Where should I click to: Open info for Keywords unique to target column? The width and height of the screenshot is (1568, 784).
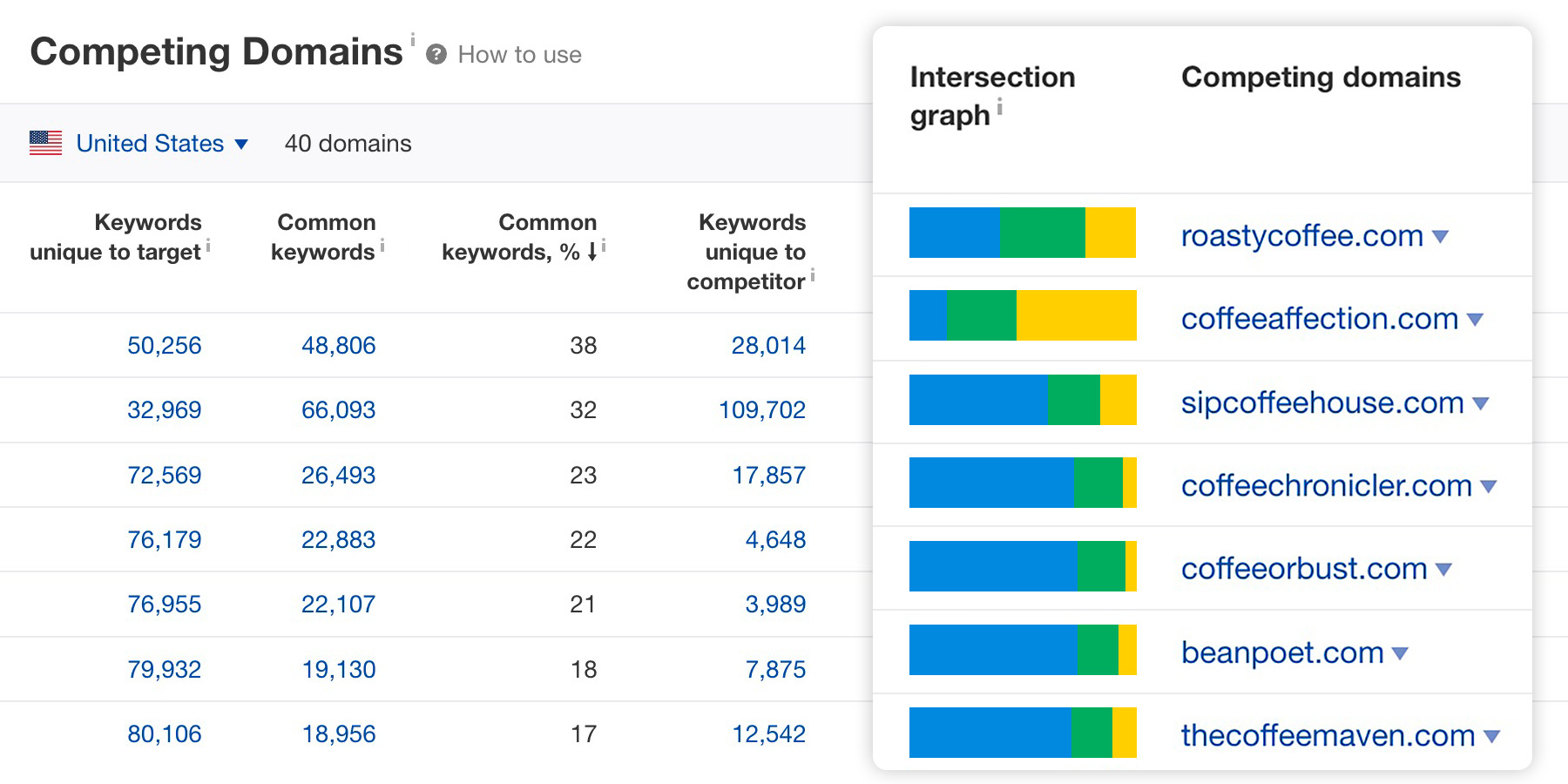click(209, 246)
